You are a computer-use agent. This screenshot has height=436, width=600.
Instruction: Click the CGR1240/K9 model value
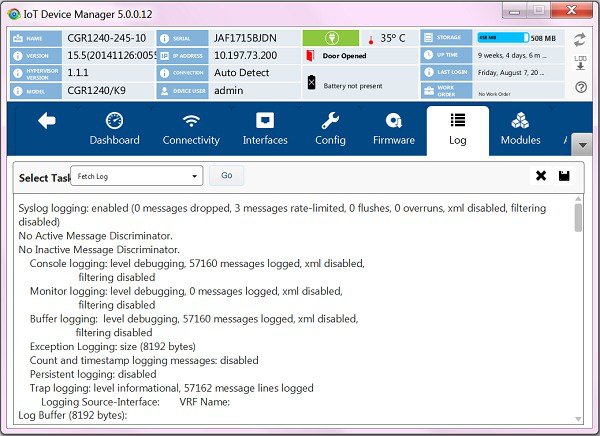pyautogui.click(x=96, y=91)
